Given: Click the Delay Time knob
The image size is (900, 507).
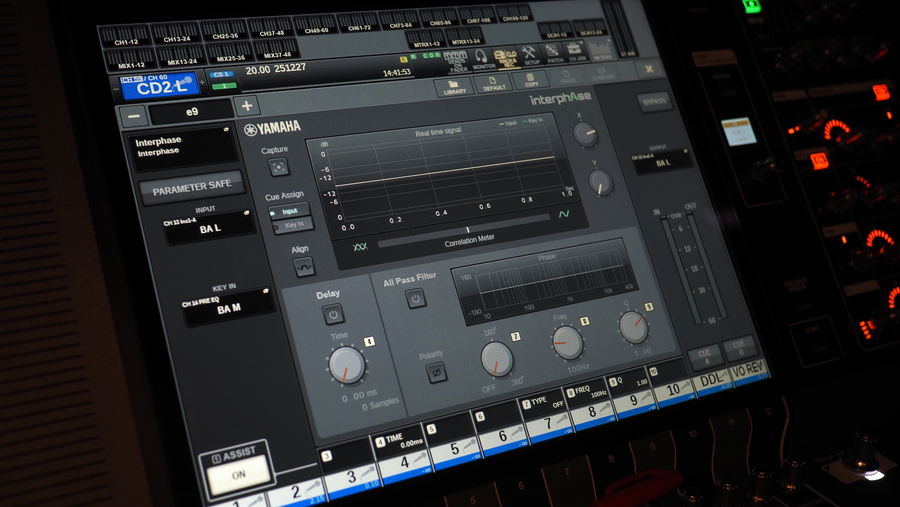Looking at the screenshot, I should pos(347,364).
